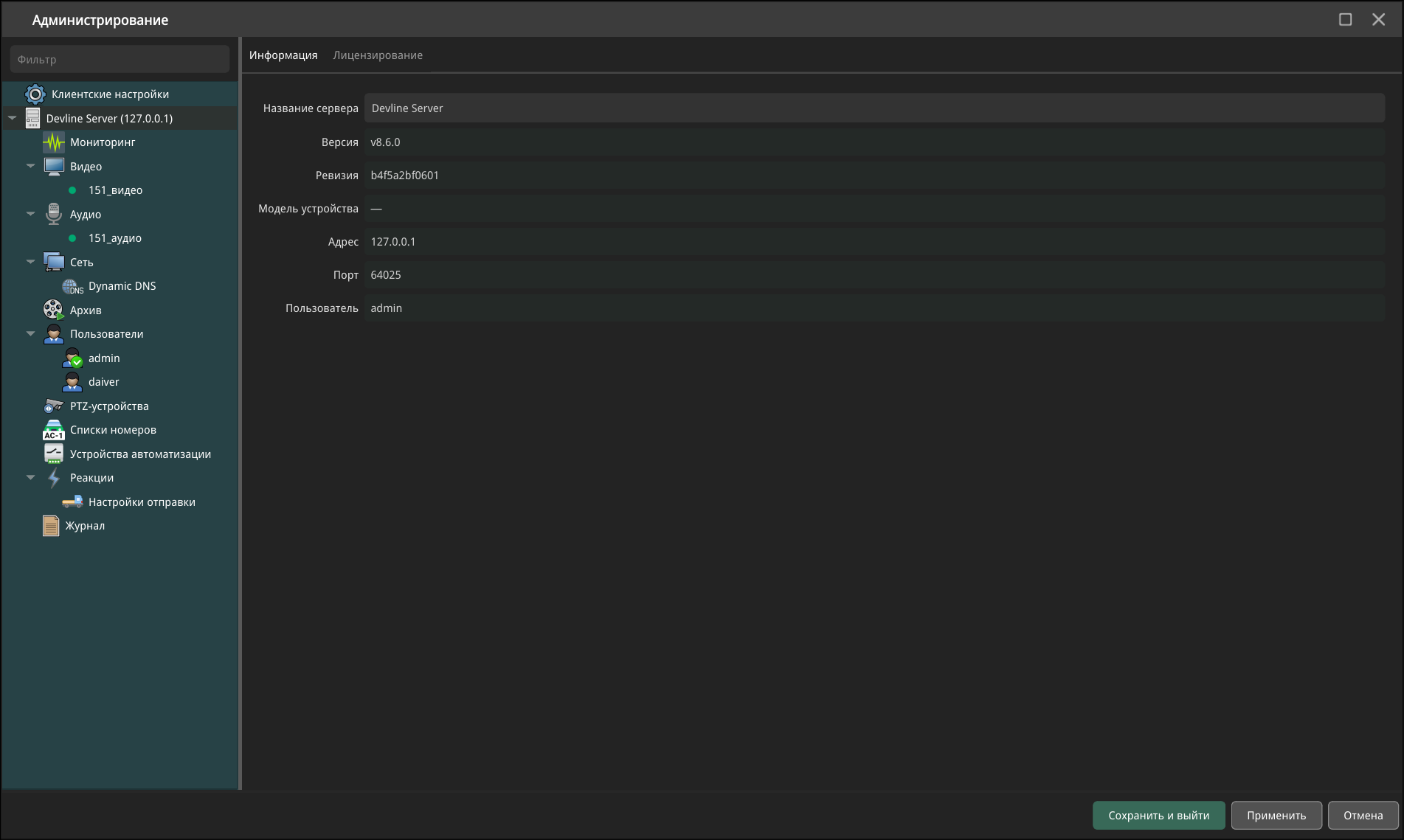Click the Network computers icon
Viewport: 1404px width, 840px height.
coord(54,262)
